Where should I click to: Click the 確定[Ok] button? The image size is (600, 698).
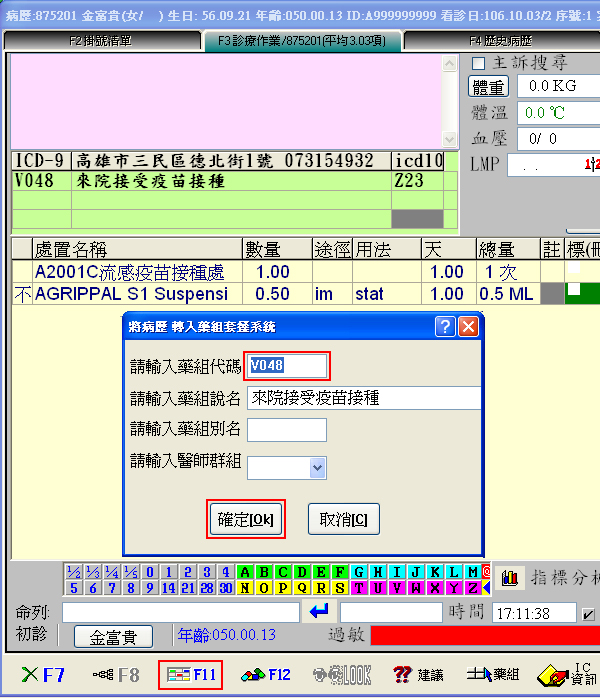(246, 520)
